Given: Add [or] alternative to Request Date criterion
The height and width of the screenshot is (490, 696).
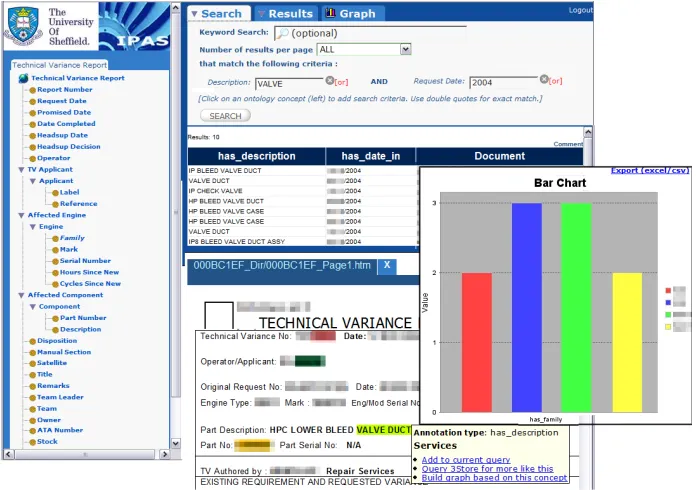Looking at the screenshot, I should pos(555,81).
